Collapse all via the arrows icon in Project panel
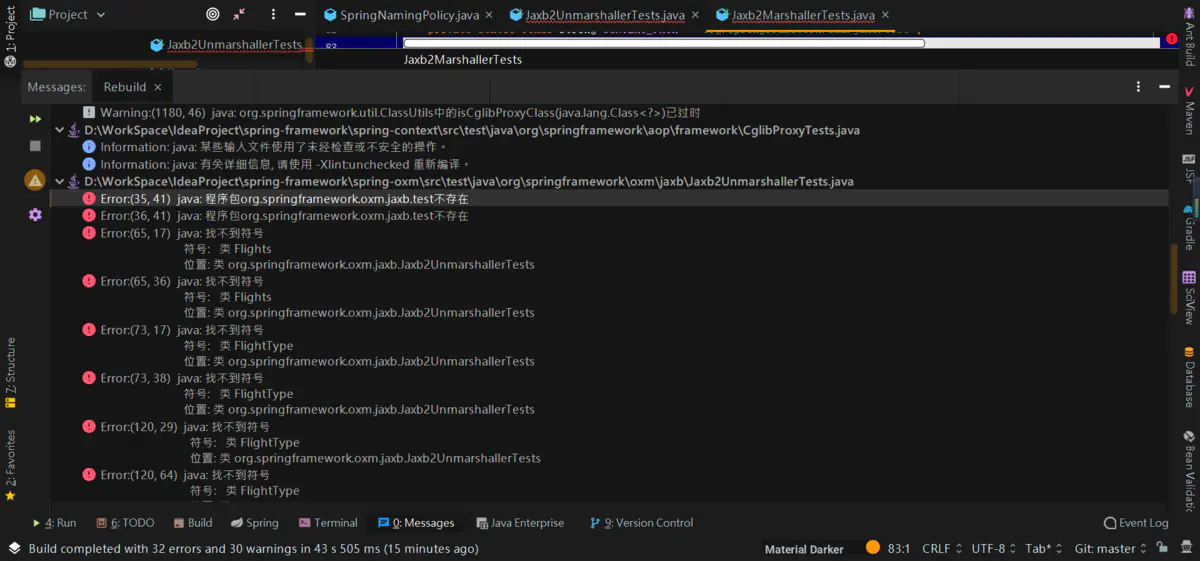1200x561 pixels. 240,15
